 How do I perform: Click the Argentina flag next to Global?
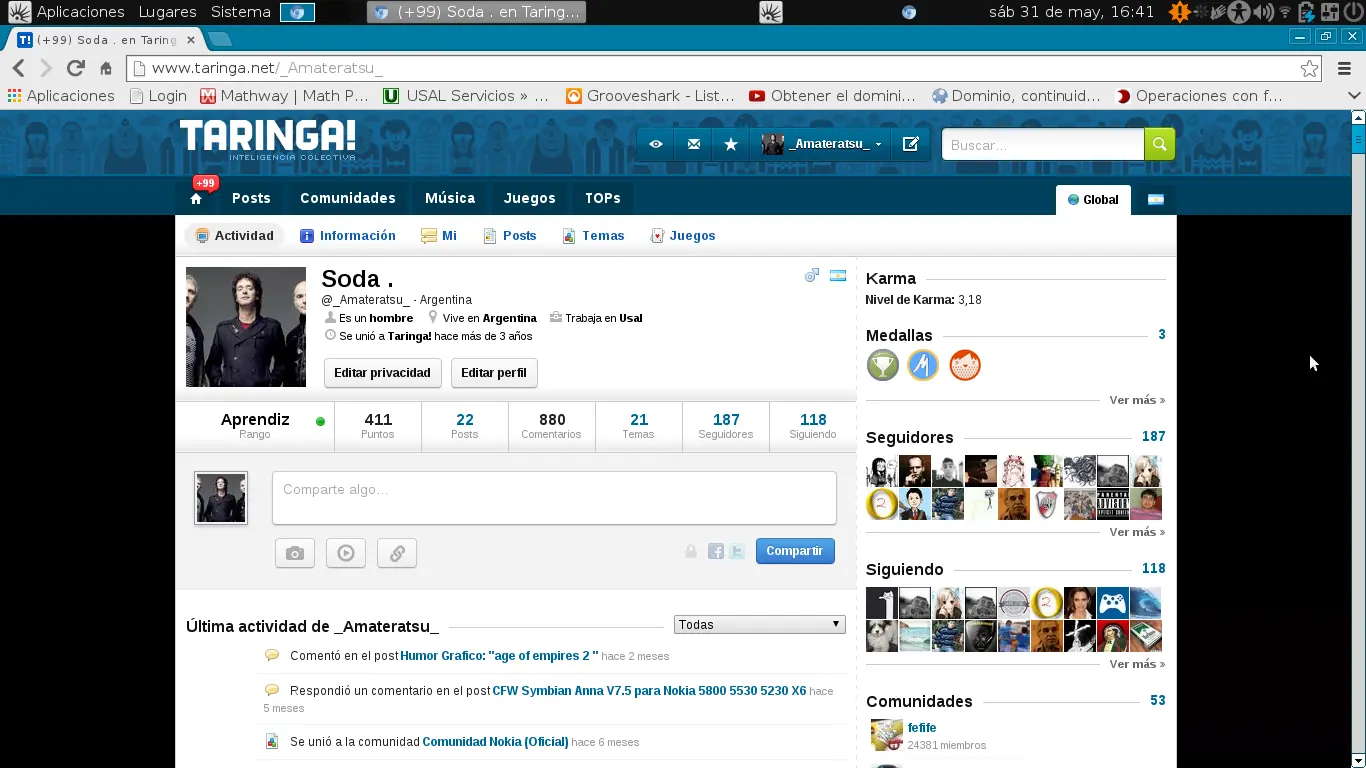(x=1156, y=199)
